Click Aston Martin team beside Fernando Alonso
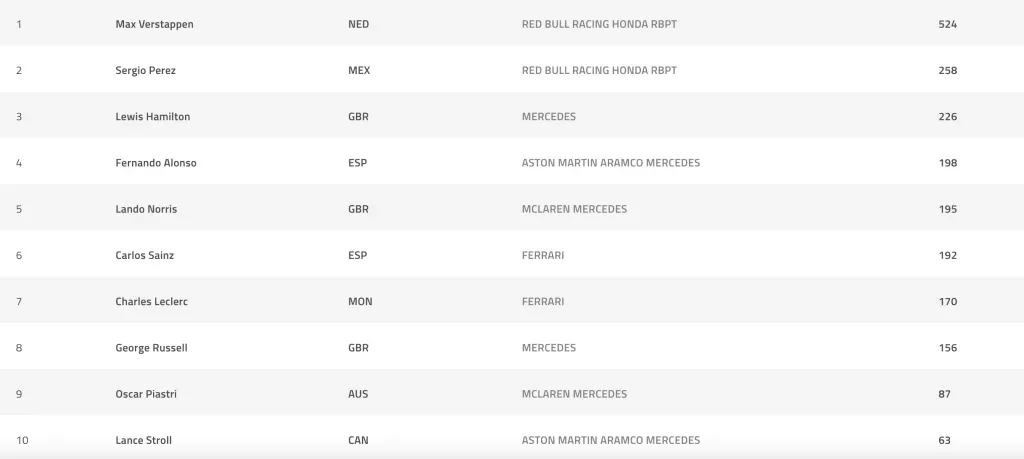This screenshot has width=1024, height=459. coord(610,163)
